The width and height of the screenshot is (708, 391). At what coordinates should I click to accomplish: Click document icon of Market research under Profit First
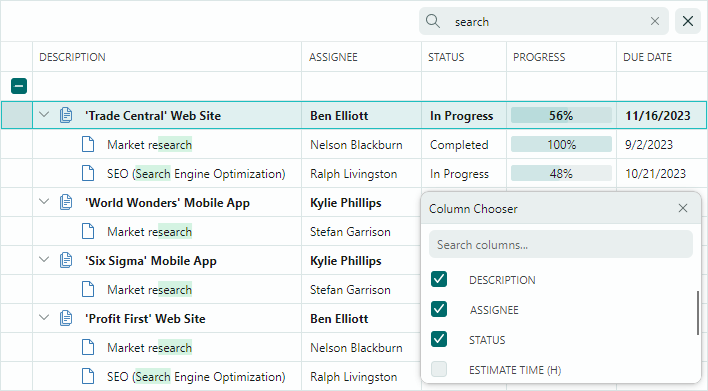88,347
